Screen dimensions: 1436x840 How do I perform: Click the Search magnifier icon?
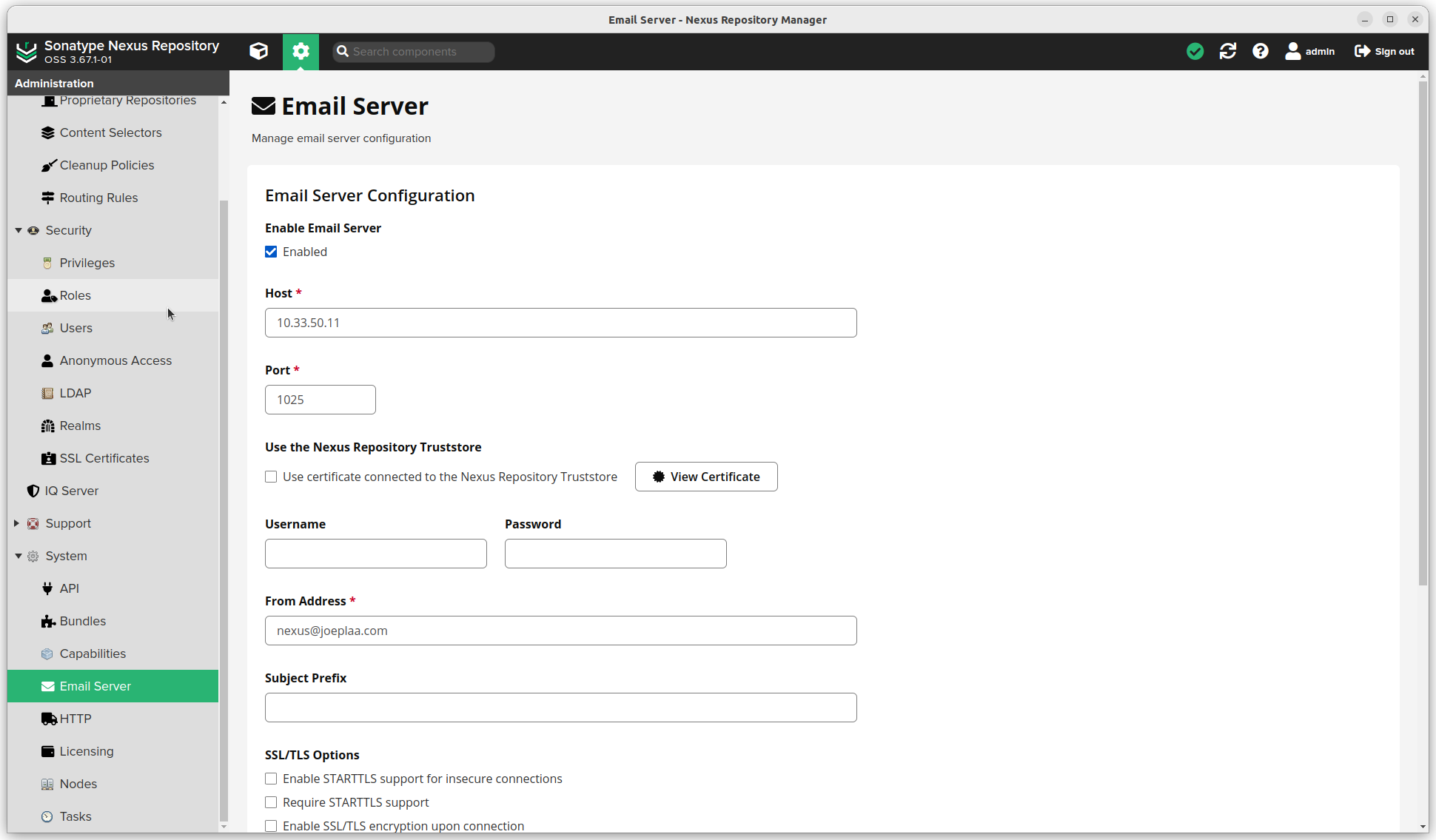pos(342,51)
